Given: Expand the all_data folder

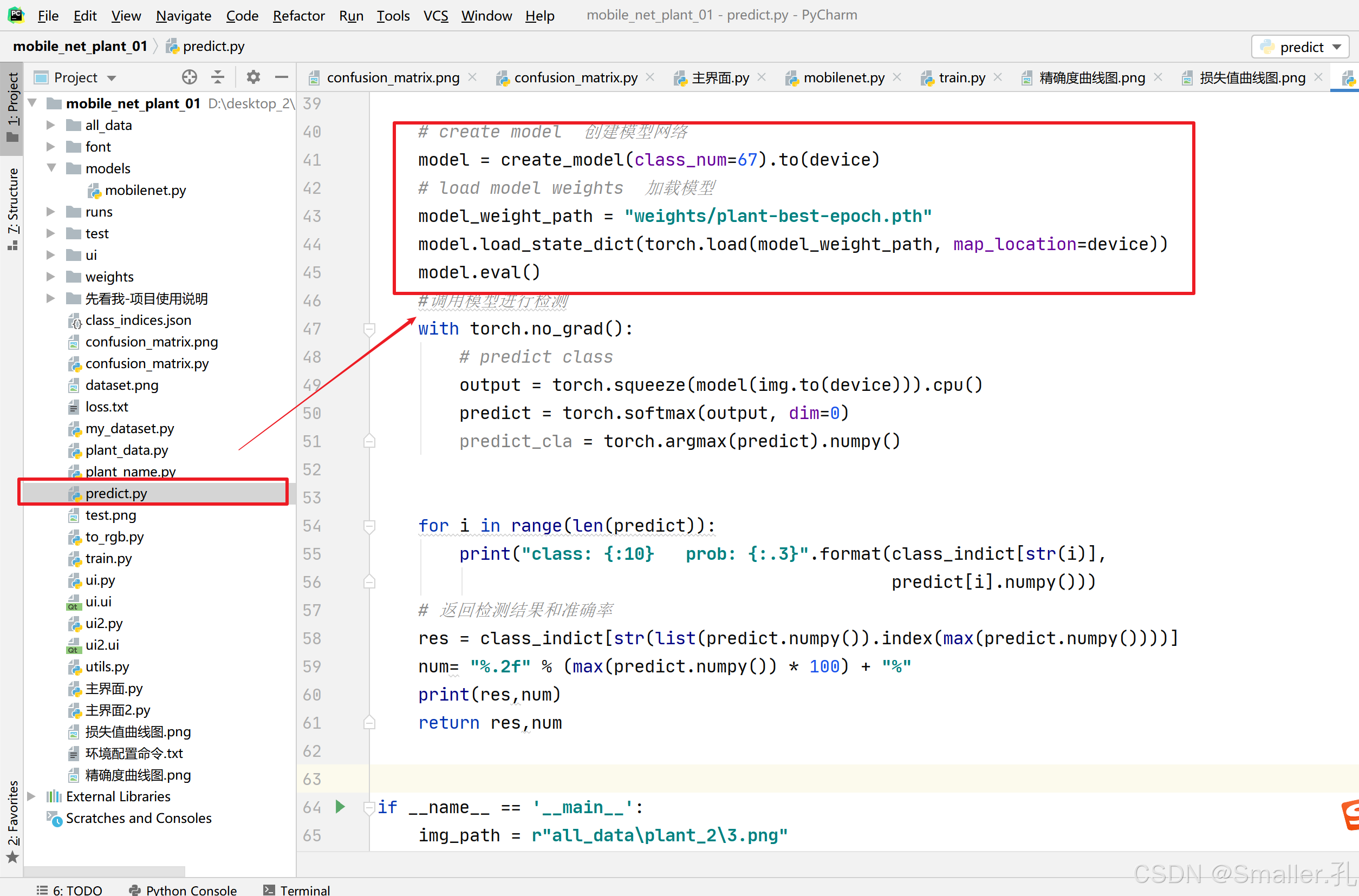Looking at the screenshot, I should point(51,125).
